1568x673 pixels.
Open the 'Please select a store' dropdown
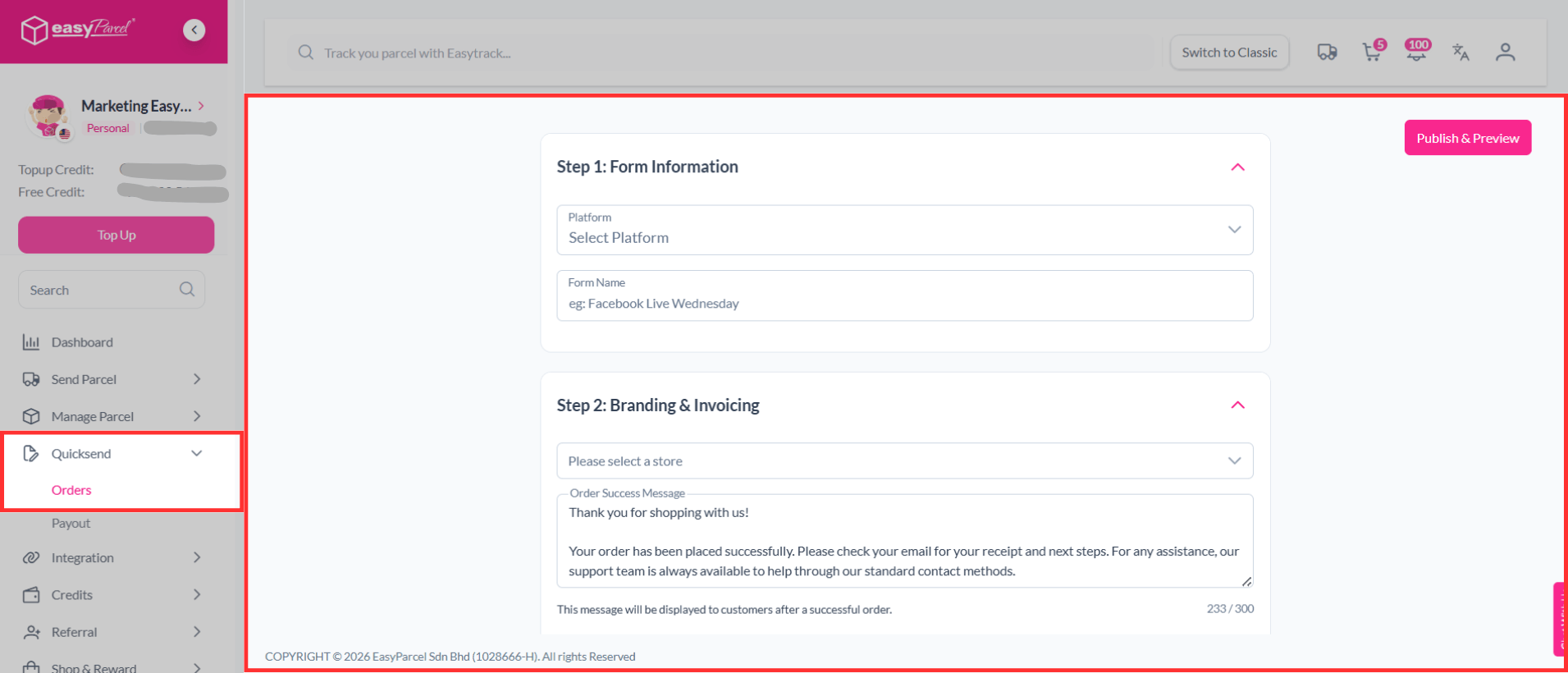pyautogui.click(x=904, y=461)
